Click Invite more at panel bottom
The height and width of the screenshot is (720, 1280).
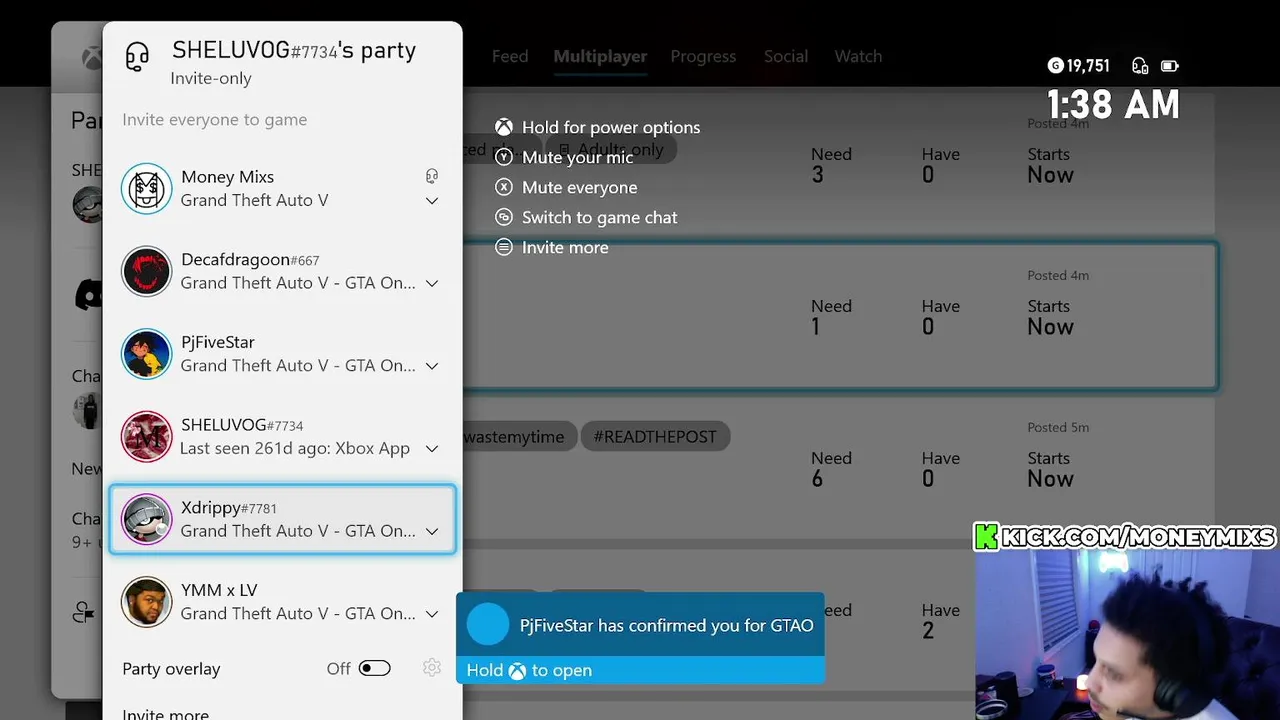[166, 713]
